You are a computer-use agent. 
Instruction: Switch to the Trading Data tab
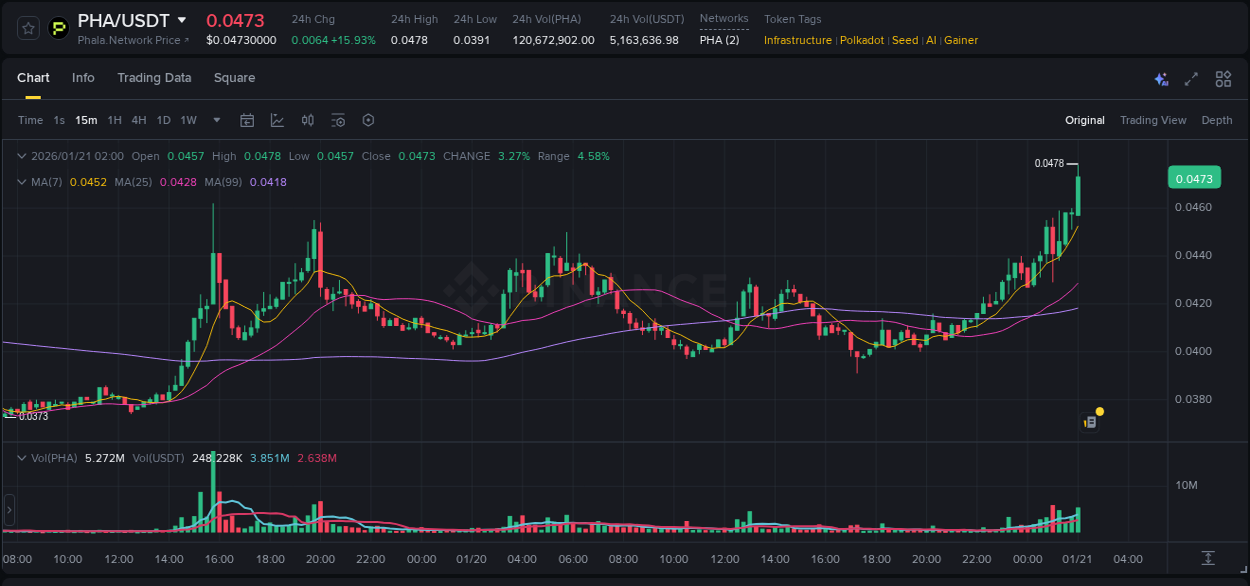click(x=154, y=78)
